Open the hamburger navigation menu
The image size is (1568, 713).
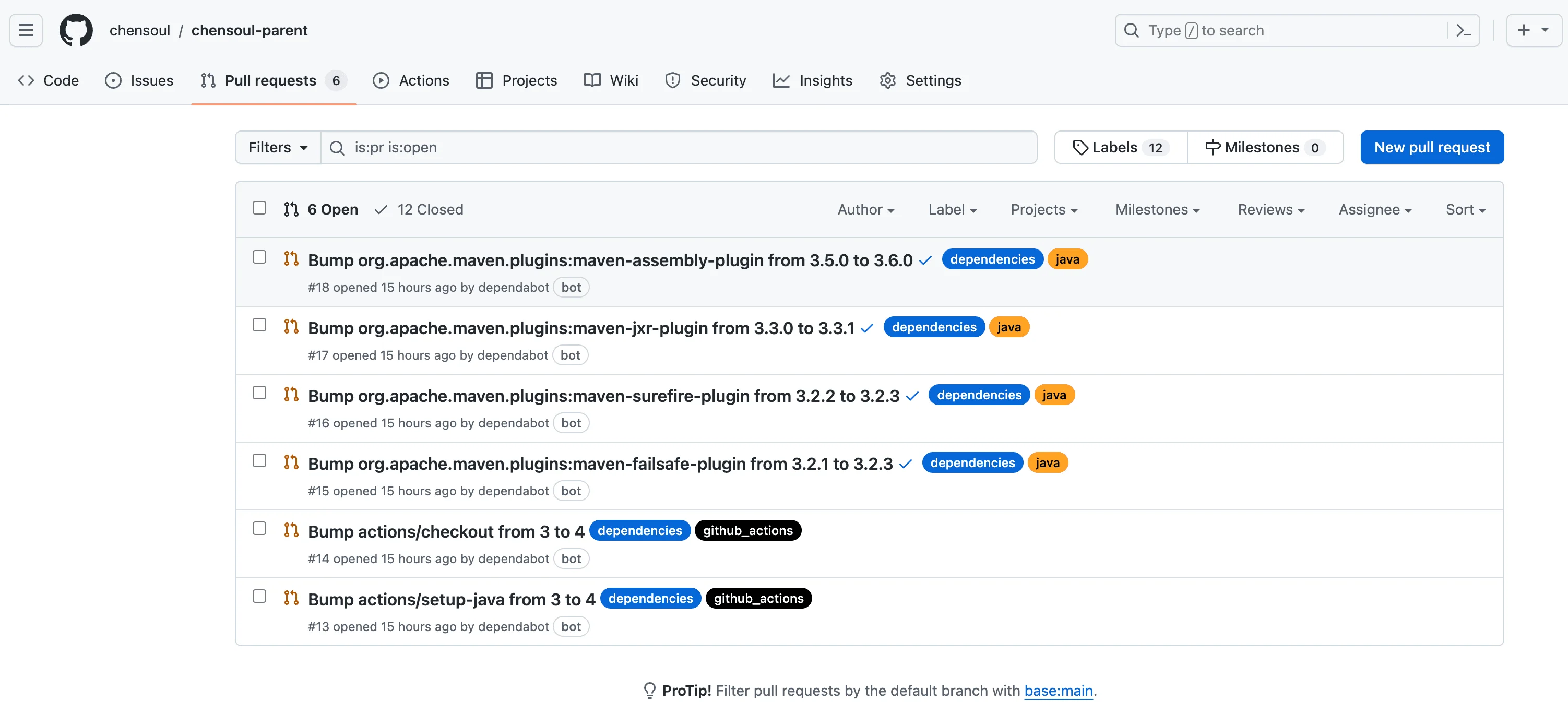[26, 30]
